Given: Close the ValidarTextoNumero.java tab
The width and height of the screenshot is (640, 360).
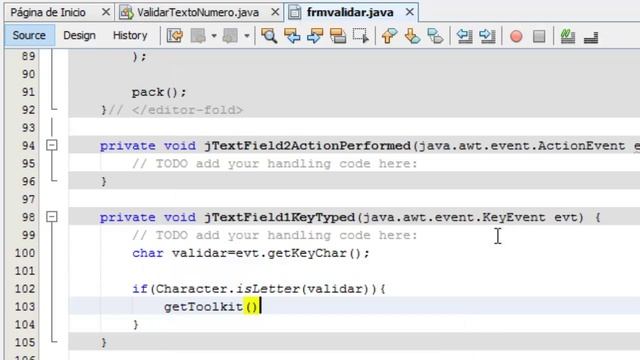Looking at the screenshot, I should point(275,12).
